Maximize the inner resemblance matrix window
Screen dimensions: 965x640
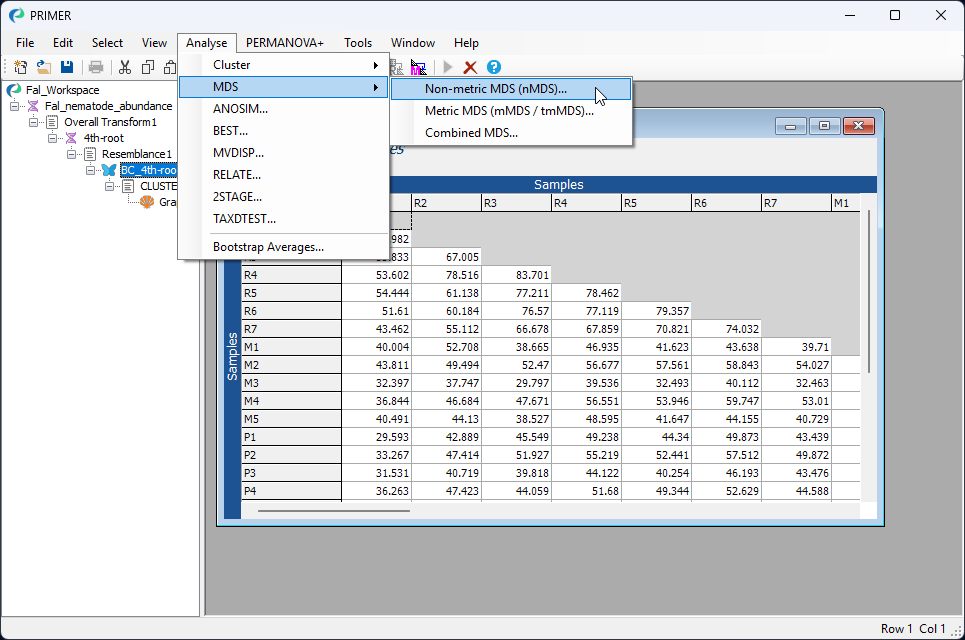824,126
